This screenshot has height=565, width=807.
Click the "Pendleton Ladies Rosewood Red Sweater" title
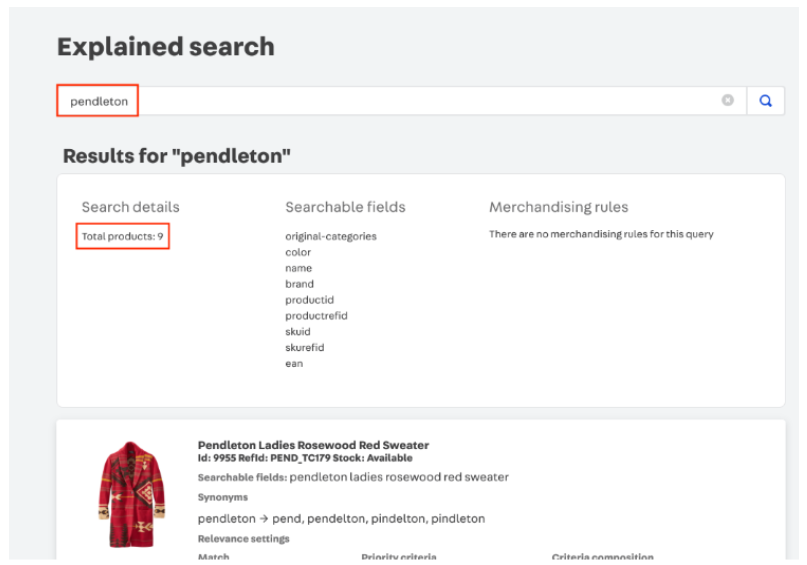[313, 445]
